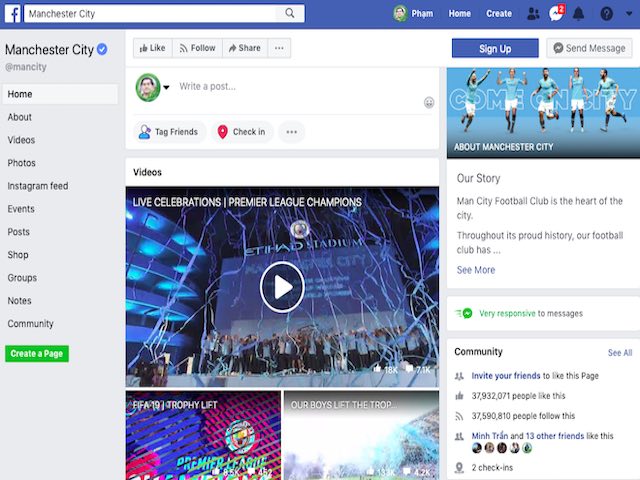Click the Videos section heading
The height and width of the screenshot is (480, 640).
click(147, 172)
